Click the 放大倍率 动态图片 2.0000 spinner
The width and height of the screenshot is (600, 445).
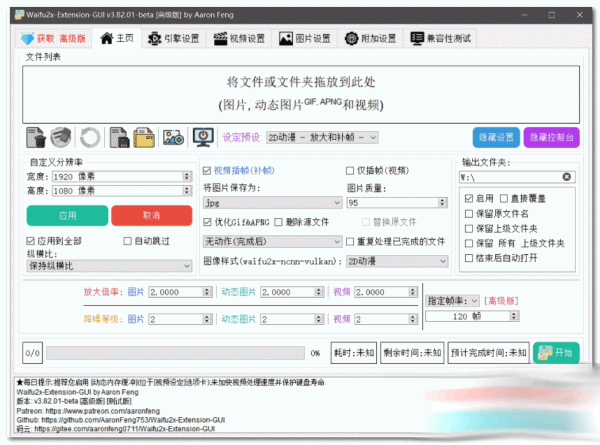point(292,292)
